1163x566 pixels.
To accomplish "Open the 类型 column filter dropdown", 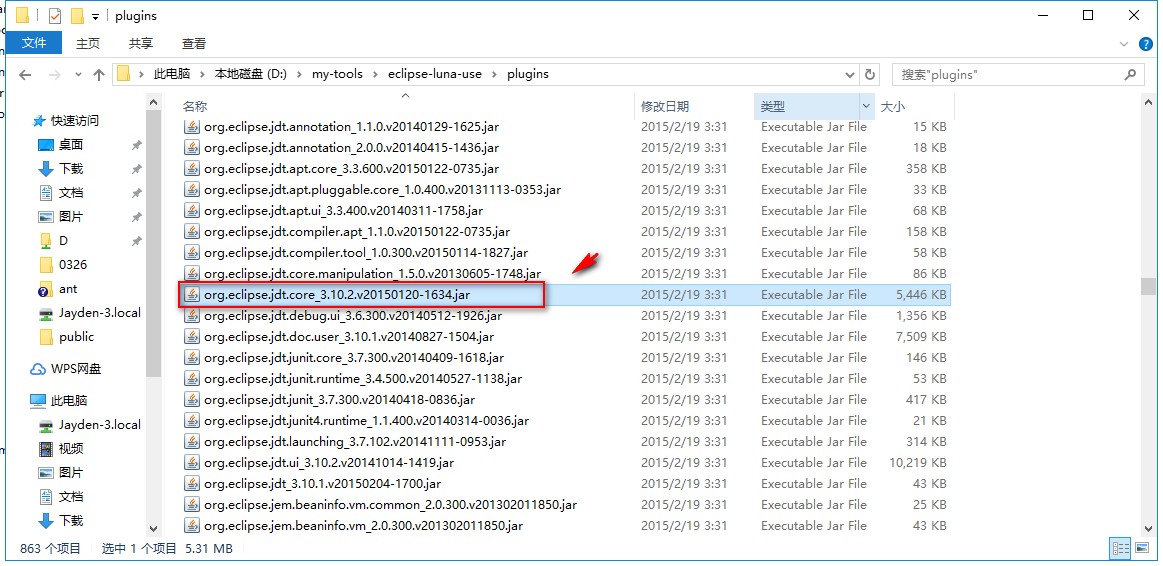I will point(866,106).
